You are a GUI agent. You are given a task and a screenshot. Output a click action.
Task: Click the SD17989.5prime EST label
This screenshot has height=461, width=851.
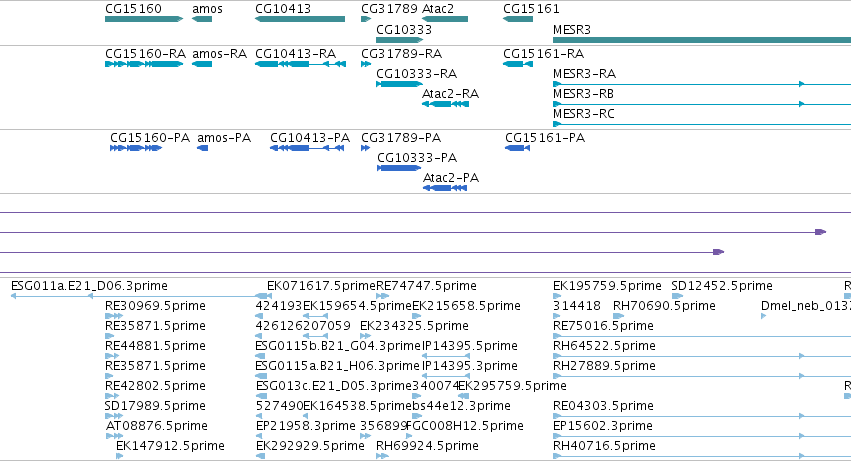point(155,406)
